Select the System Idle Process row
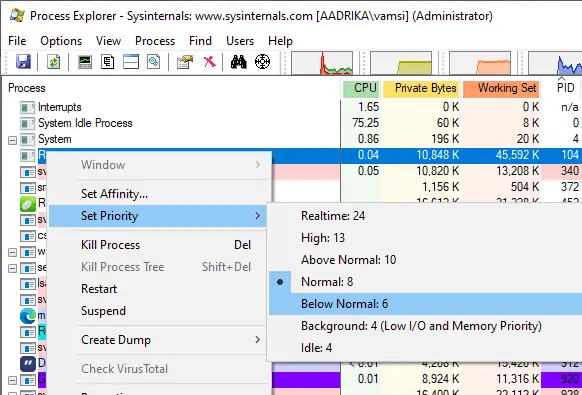Image resolution: width=582 pixels, height=395 pixels. [291, 123]
